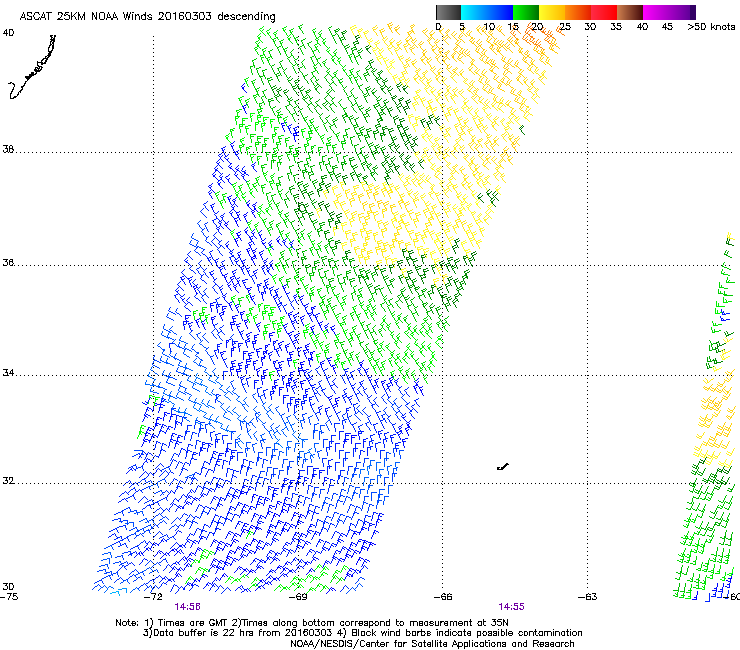Click the ">50 knots" legend label
The height and width of the screenshot is (650, 740).
(x=711, y=27)
